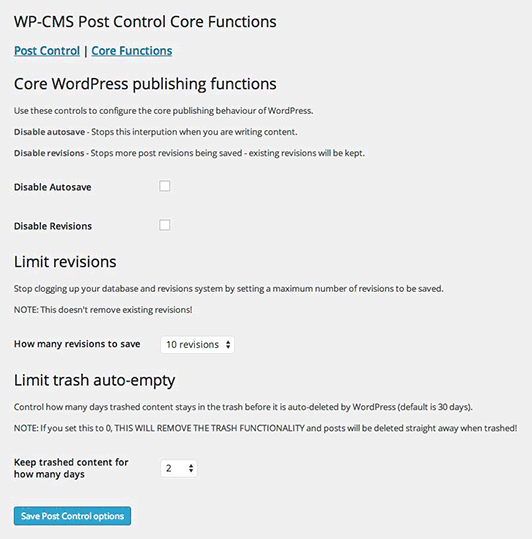Open the trashed content days dropdown showing 2
Image resolution: width=532 pixels, height=539 pixels.
[179, 468]
